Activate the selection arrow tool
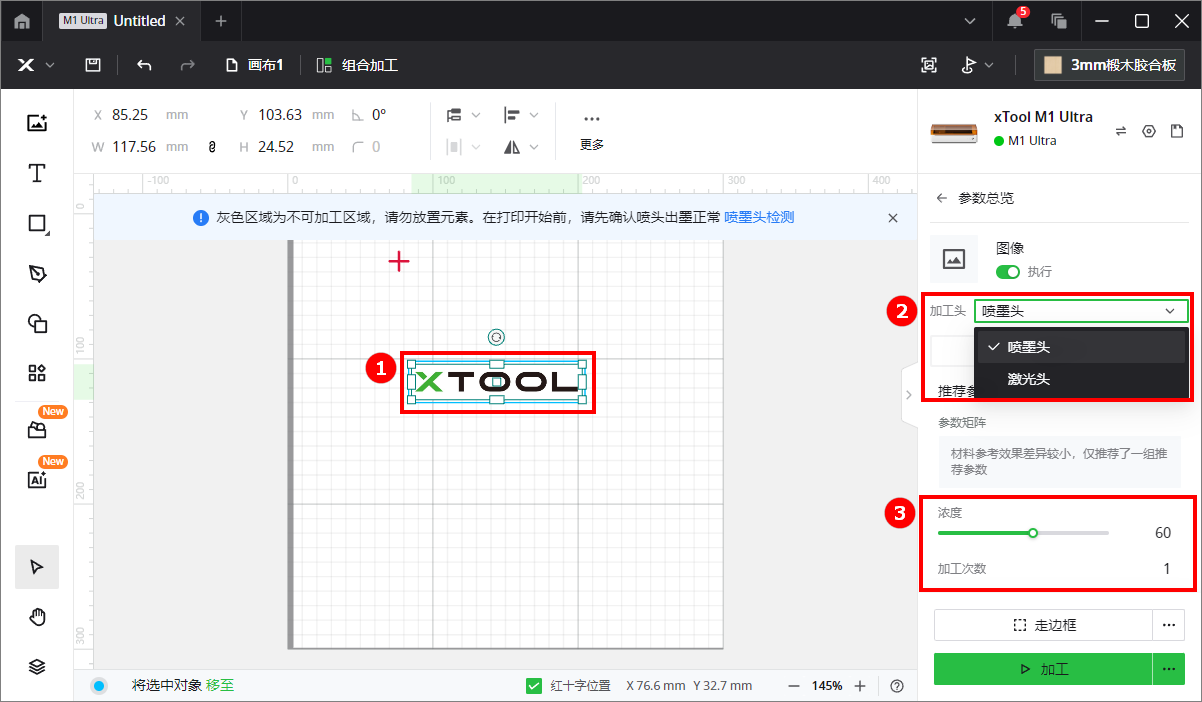The height and width of the screenshot is (702, 1202). coord(37,567)
